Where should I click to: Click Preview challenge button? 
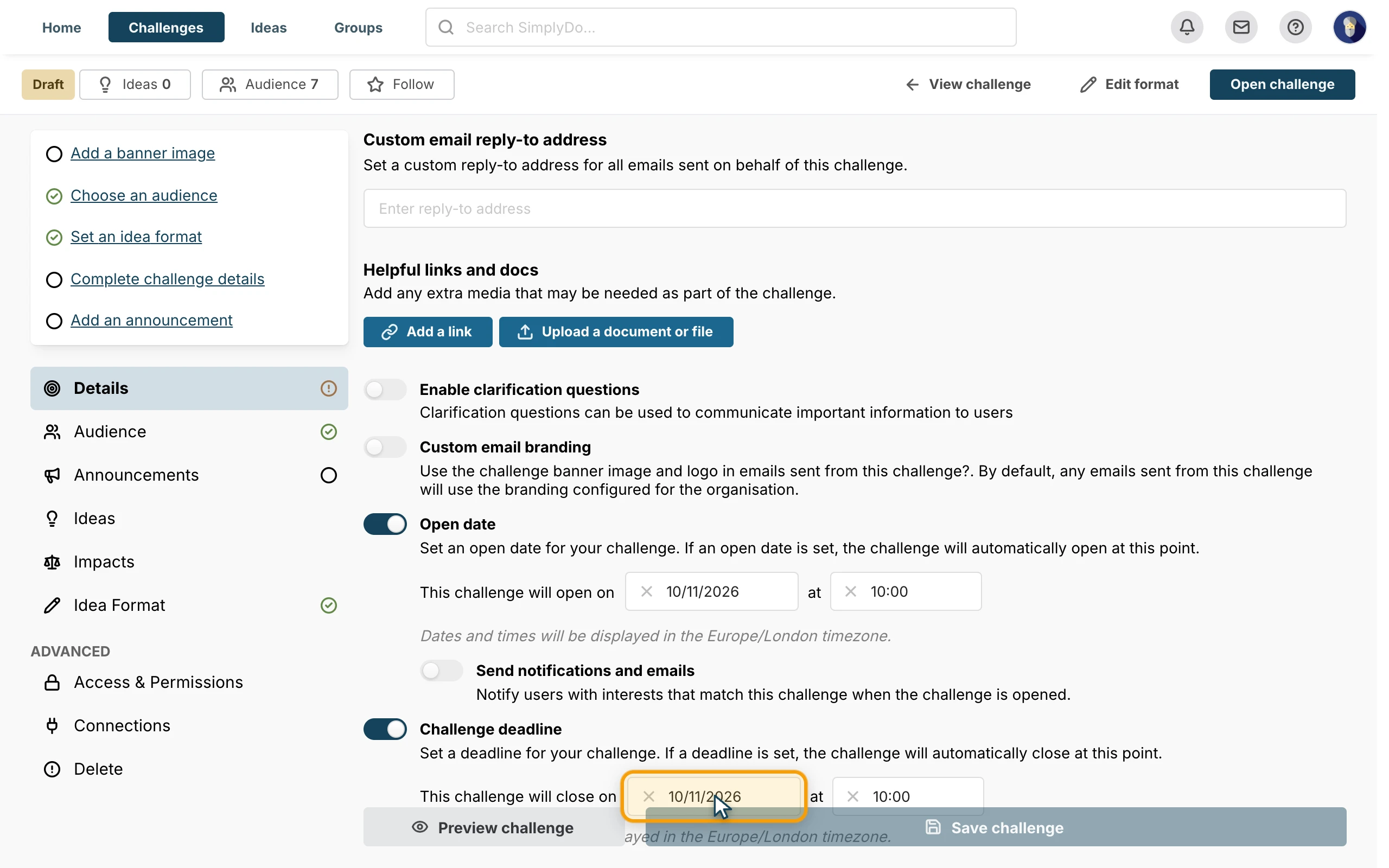point(494,827)
